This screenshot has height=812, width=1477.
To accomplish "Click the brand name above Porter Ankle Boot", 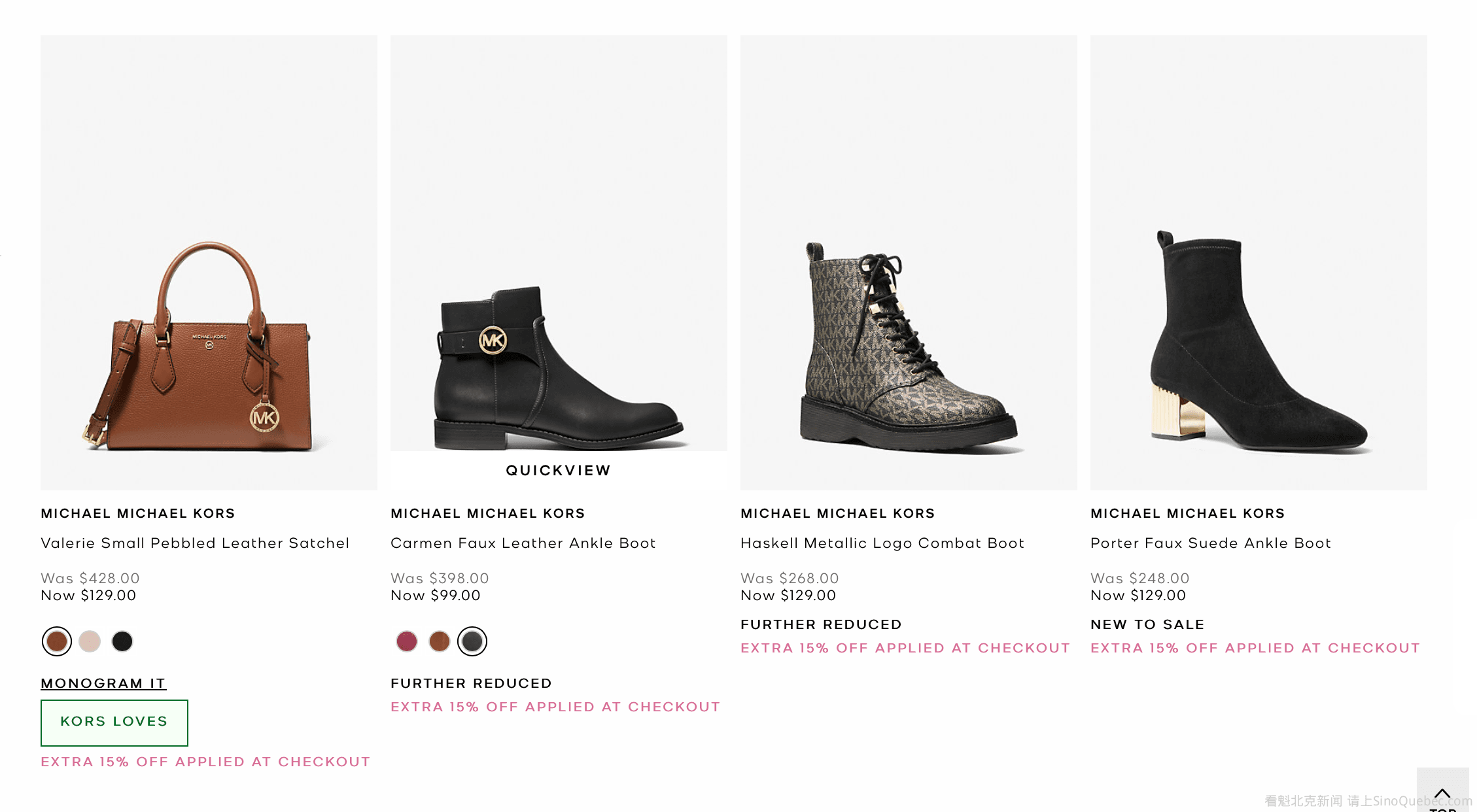I will click(1188, 514).
